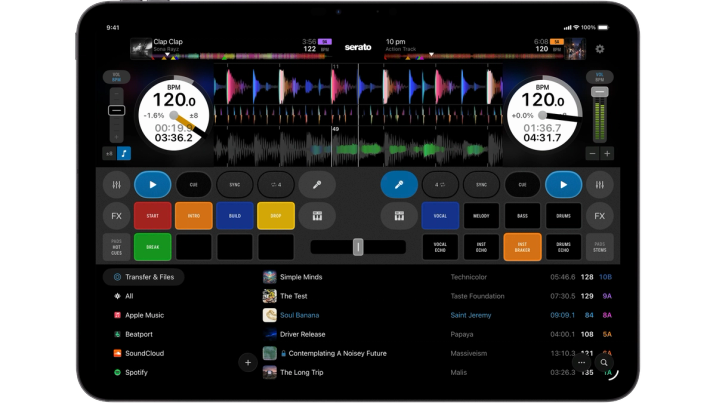Open left deck sampler keys icon
Viewport: 716px width, 403px height.
pyautogui.click(x=317, y=215)
